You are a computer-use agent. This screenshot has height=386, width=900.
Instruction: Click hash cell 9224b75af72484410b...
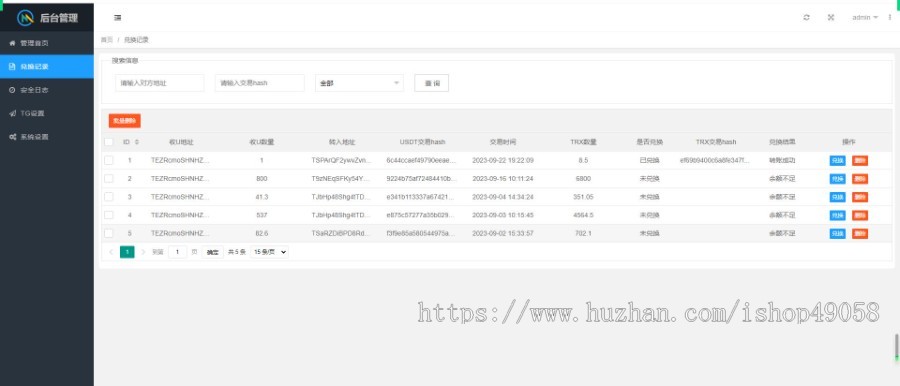[x=421, y=179]
